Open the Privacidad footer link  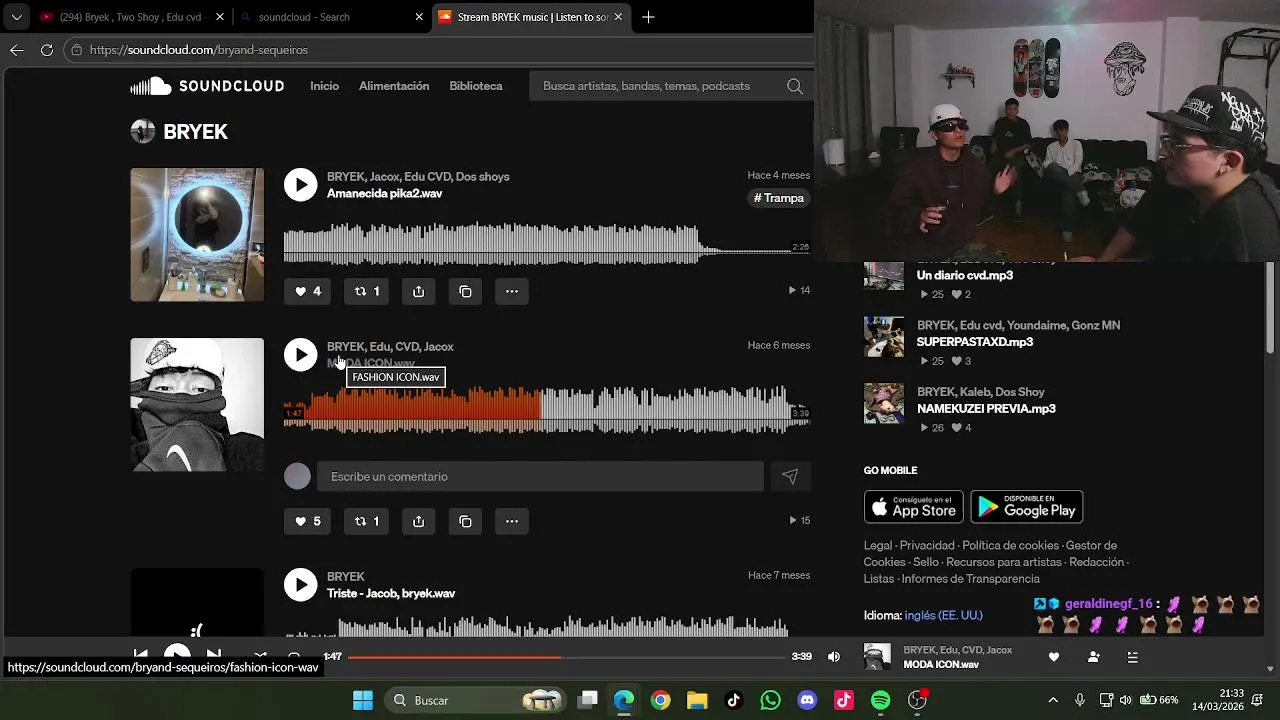(x=927, y=546)
